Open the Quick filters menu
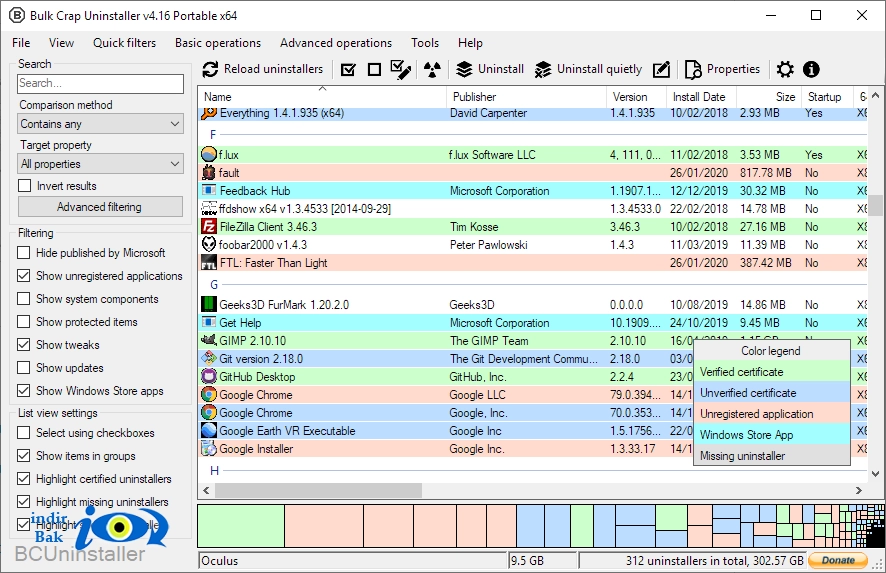Image resolution: width=886 pixels, height=573 pixels. pyautogui.click(x=124, y=43)
